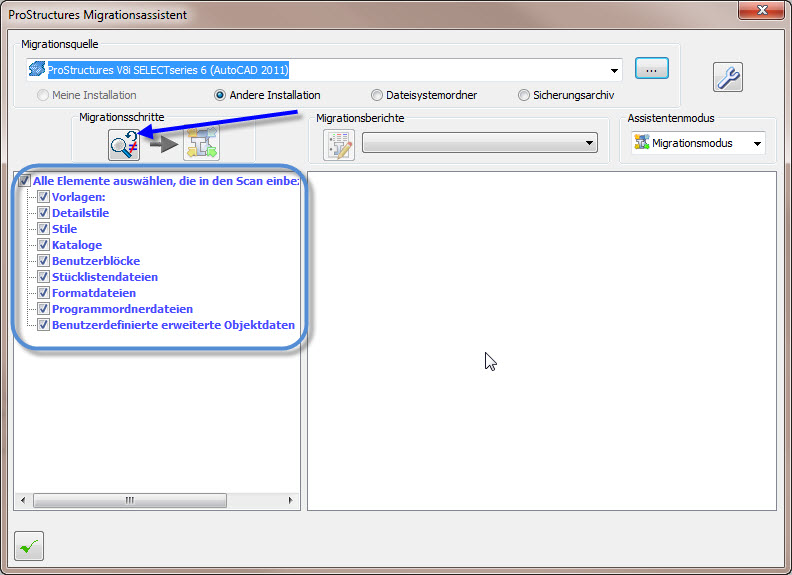Screen dimensions: 792x575
Task: Select the Benutzerblöcke tree label
Action: [96, 261]
